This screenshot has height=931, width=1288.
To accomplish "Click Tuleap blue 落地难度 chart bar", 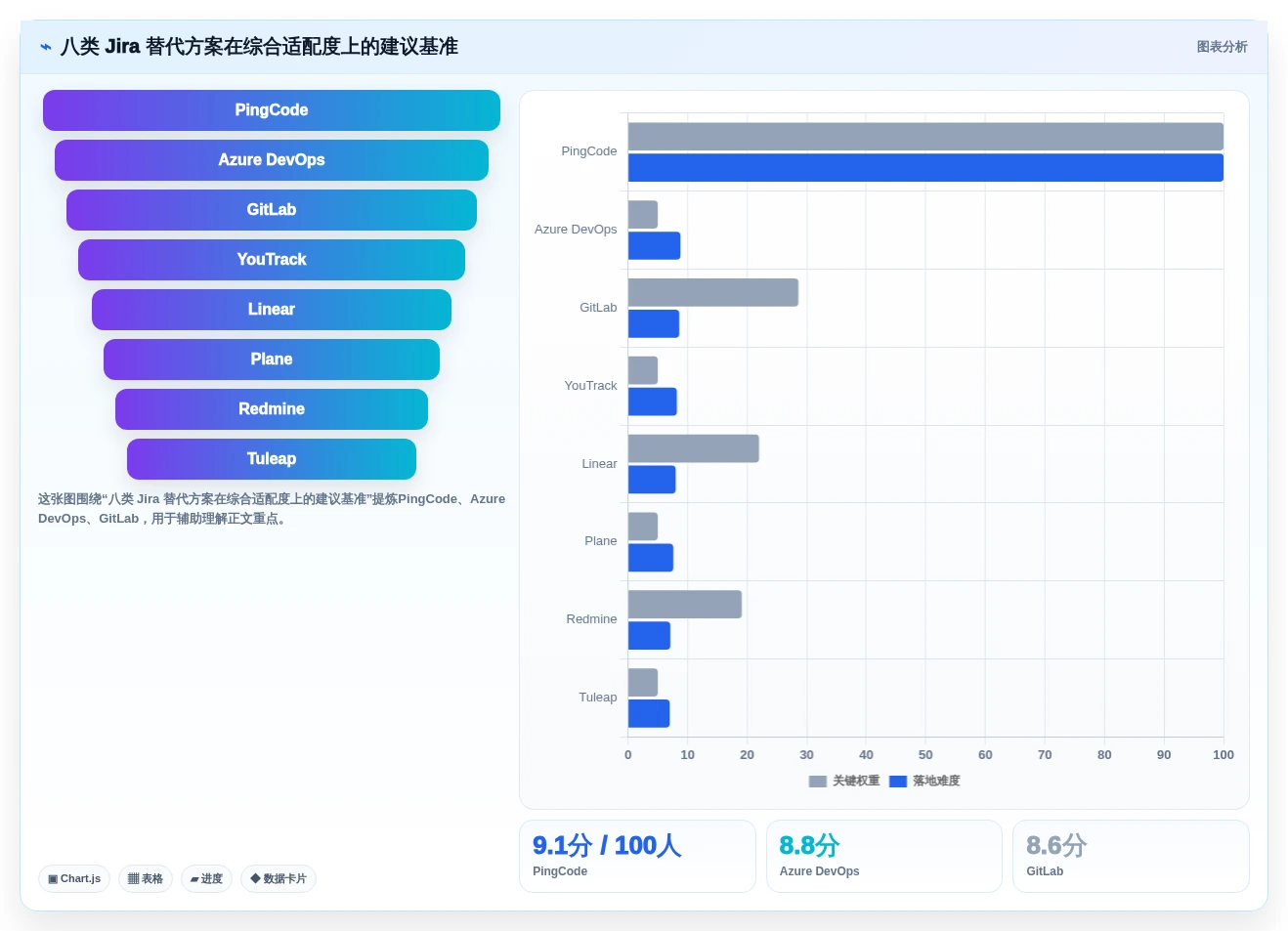I will pos(649,714).
